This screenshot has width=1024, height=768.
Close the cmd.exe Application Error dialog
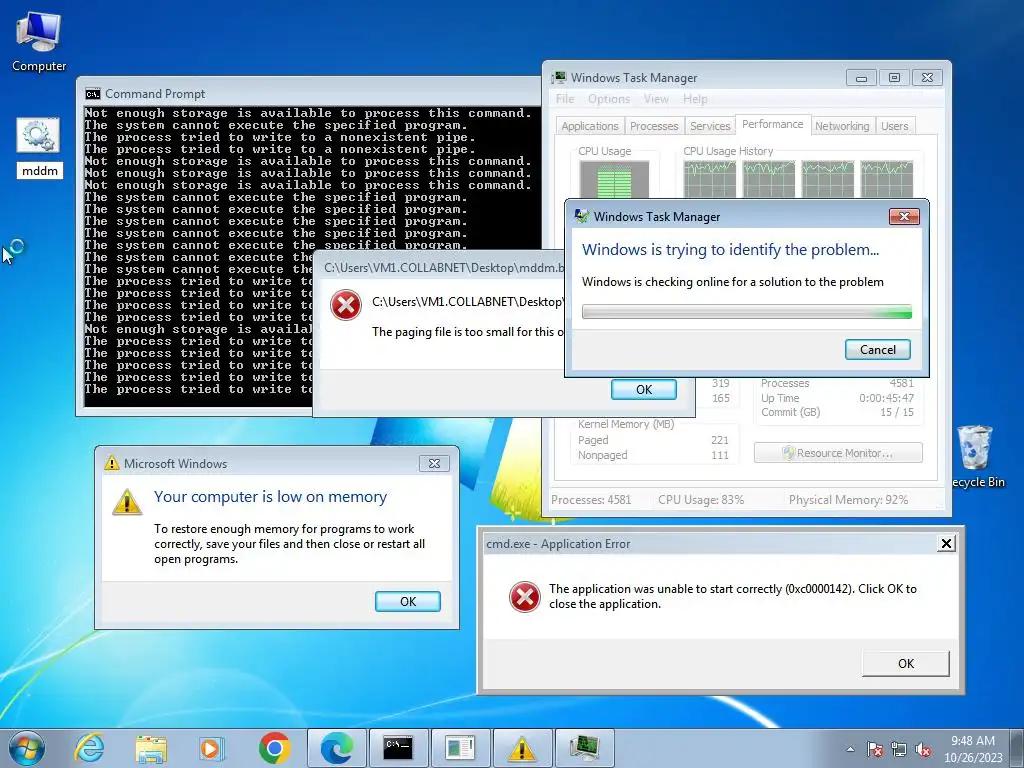tap(946, 543)
